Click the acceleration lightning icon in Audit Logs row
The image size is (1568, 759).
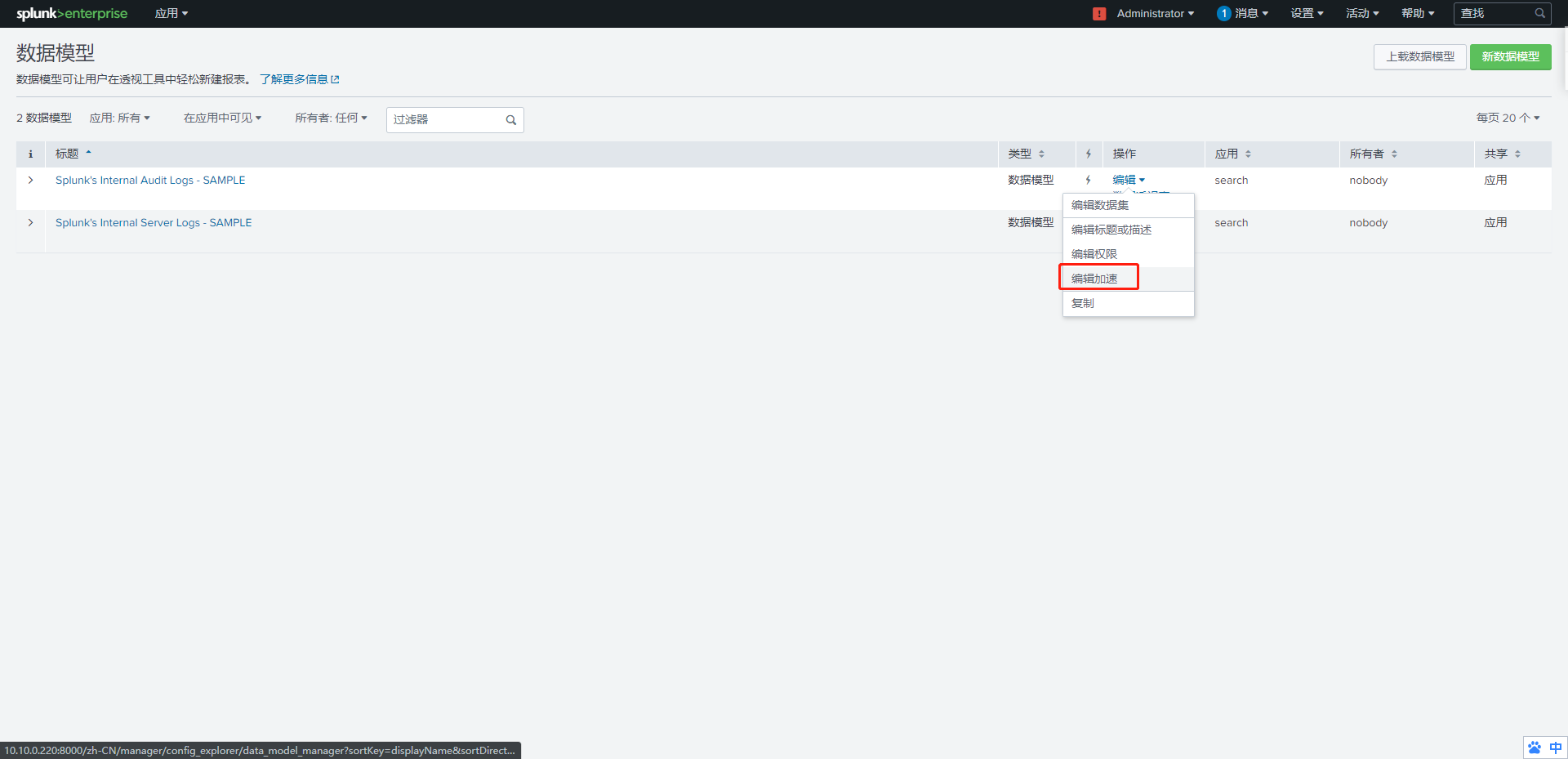pos(1088,181)
